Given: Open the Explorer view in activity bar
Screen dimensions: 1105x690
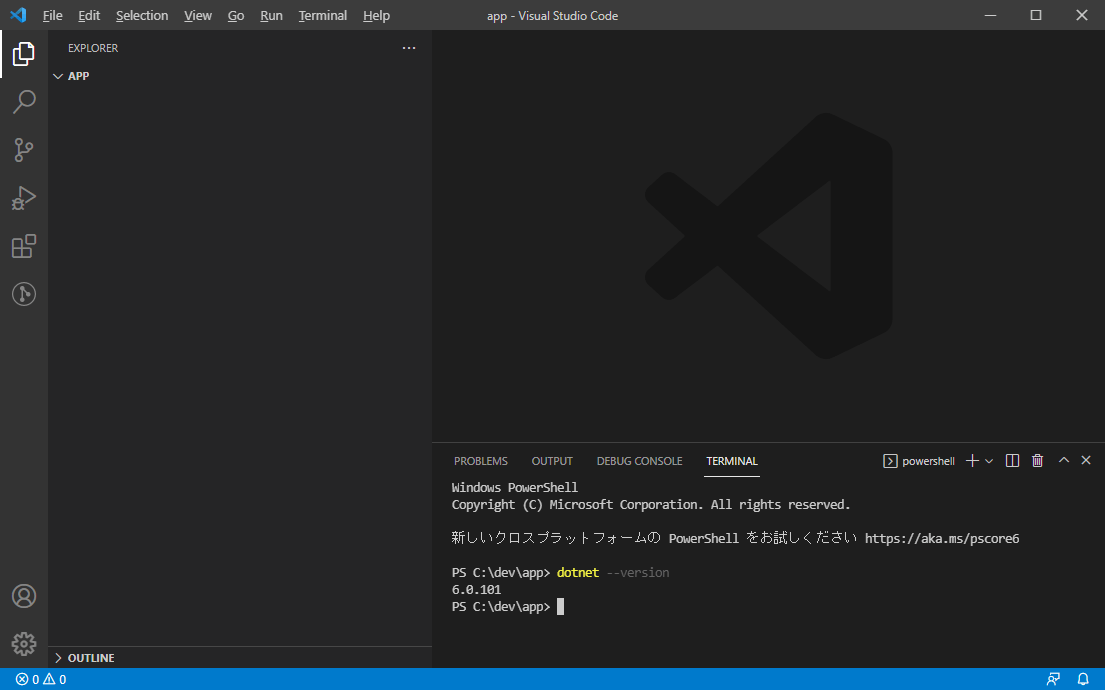Looking at the screenshot, I should point(23,54).
